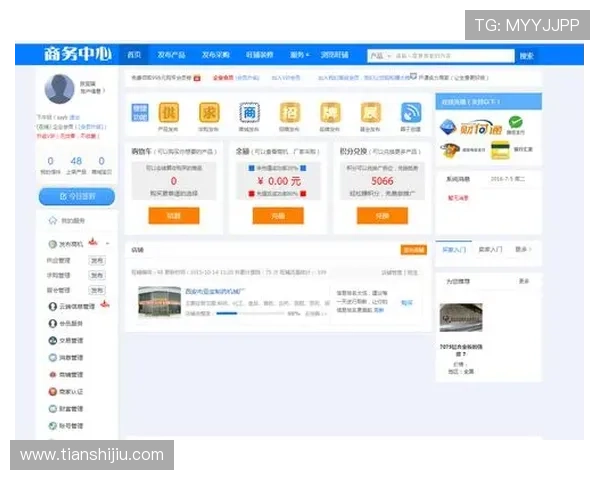Click the red gift icon in the notice bar
The width and height of the screenshot is (600, 480).
tap(197, 78)
